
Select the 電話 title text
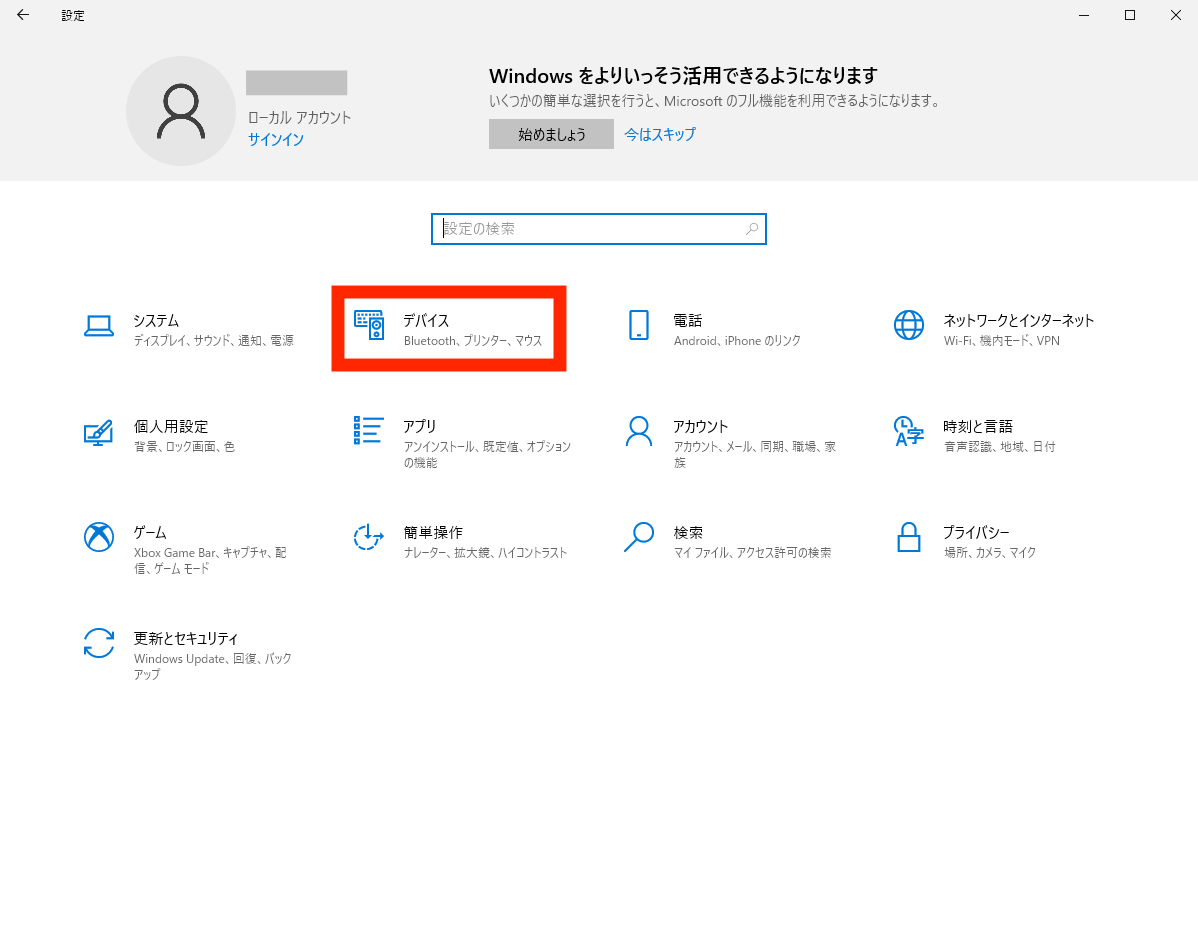(x=688, y=320)
